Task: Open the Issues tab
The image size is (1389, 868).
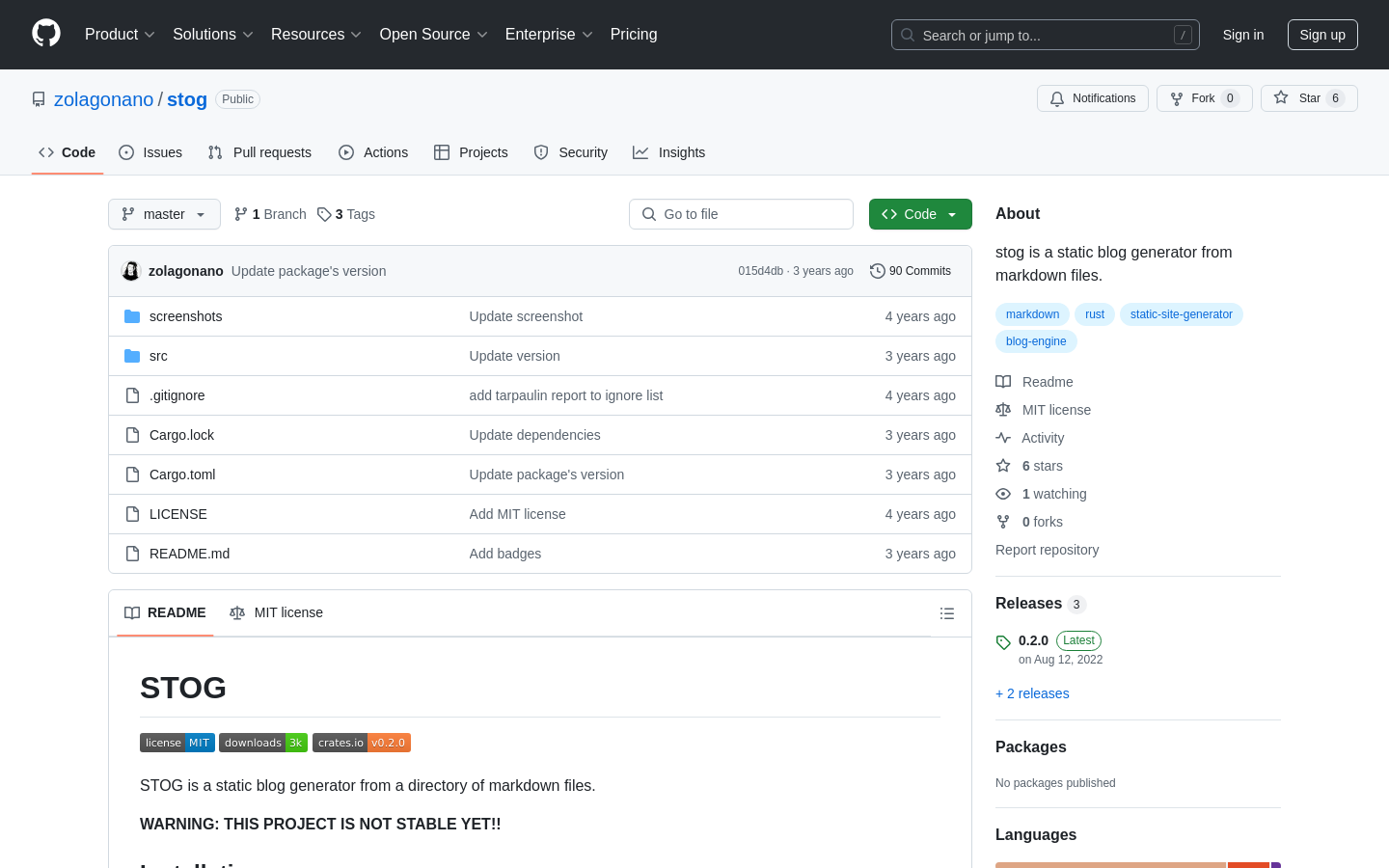Action: (x=150, y=152)
